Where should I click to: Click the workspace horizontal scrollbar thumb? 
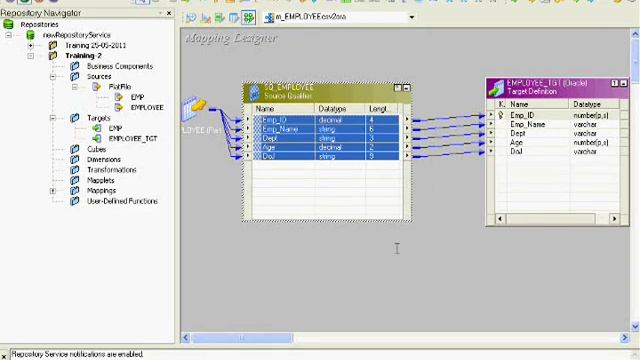242,338
